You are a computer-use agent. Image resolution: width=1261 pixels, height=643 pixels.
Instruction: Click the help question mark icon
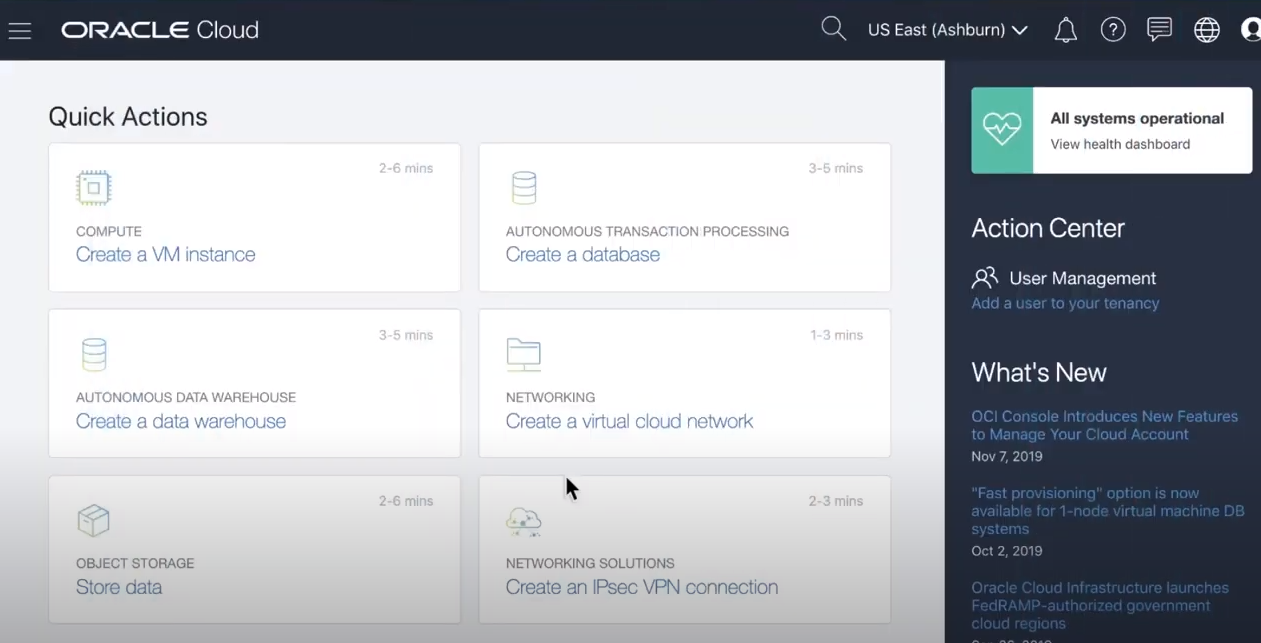click(1113, 29)
